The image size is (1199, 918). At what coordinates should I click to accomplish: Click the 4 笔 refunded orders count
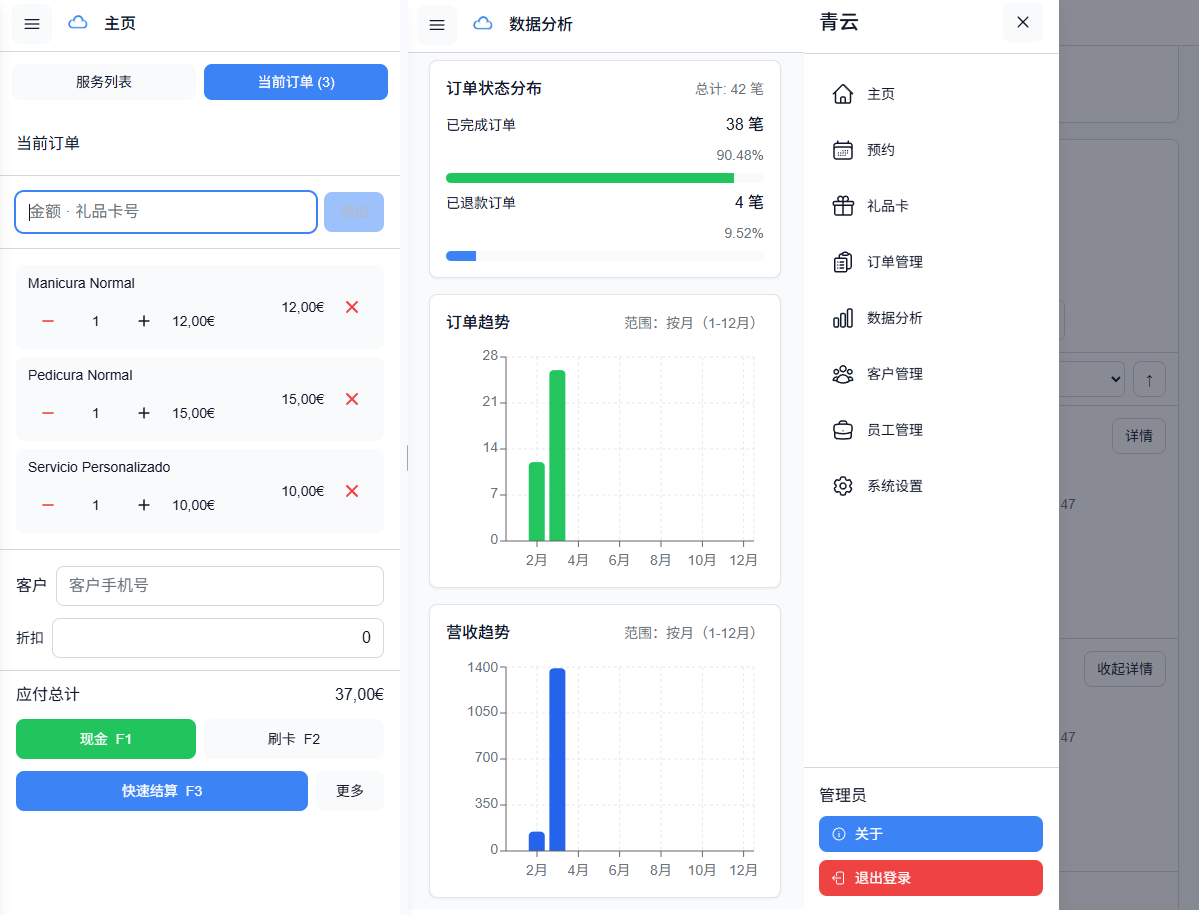pyautogui.click(x=749, y=203)
